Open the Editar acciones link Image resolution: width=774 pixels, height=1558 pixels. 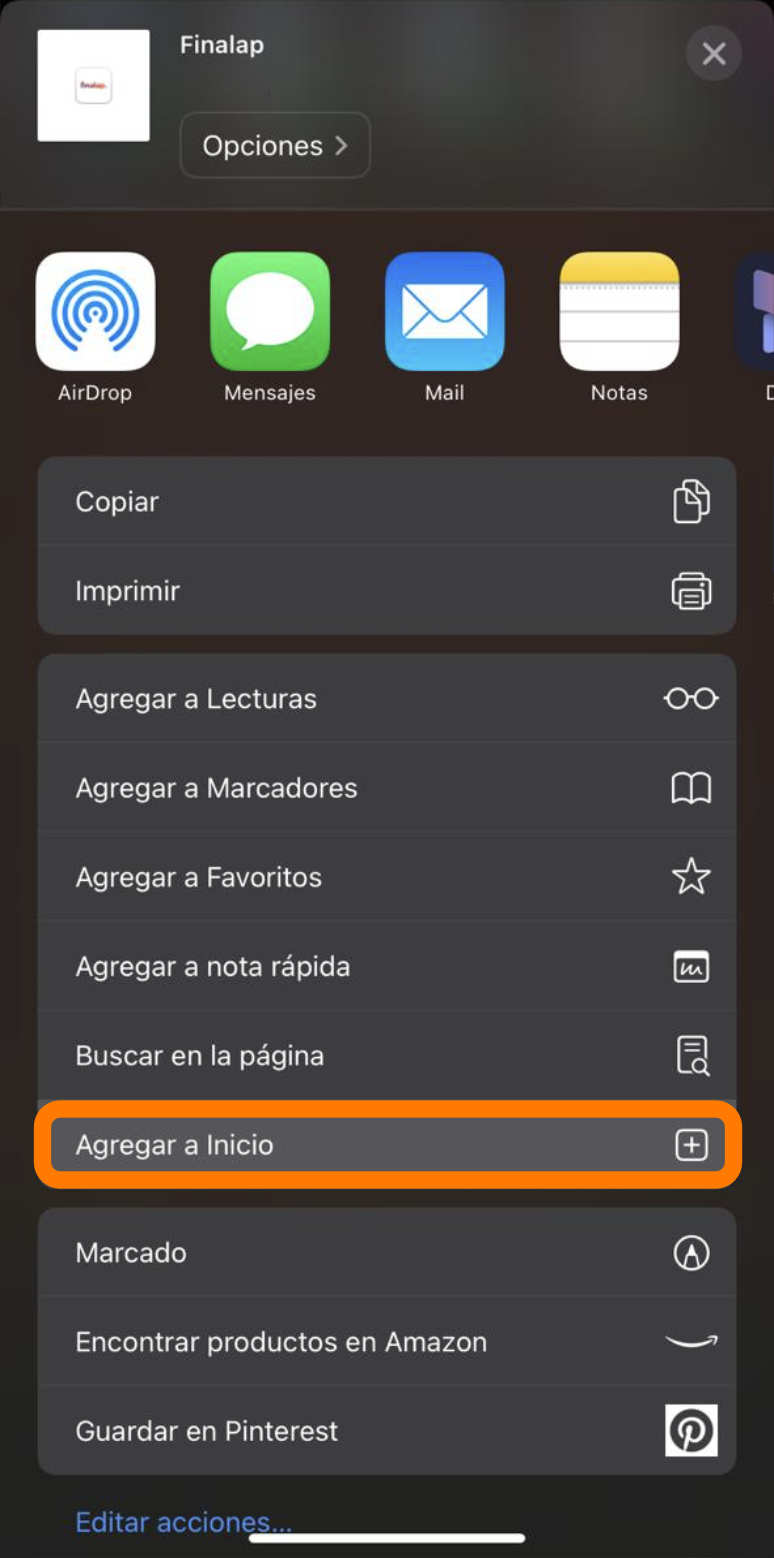[183, 1522]
